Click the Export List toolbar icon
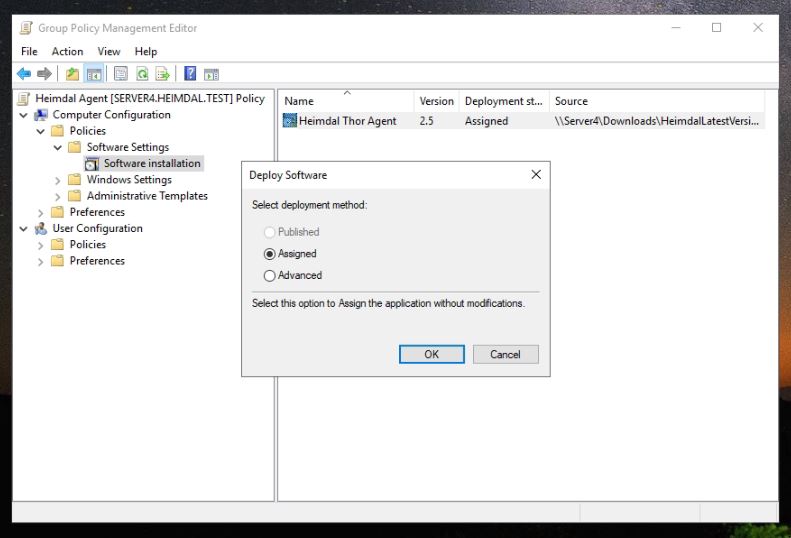791x538 pixels. 162,74
